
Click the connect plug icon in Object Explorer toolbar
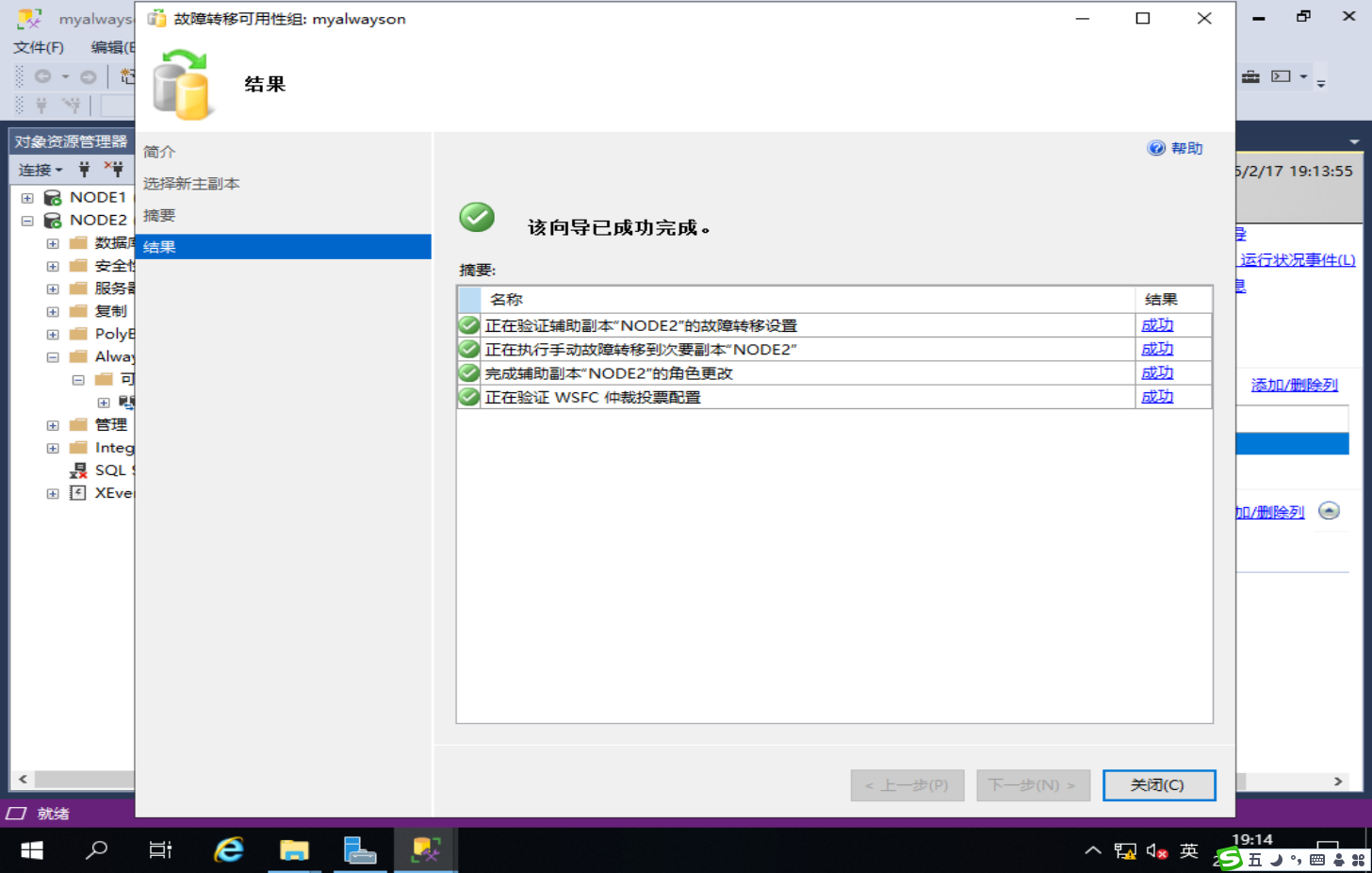click(x=84, y=170)
